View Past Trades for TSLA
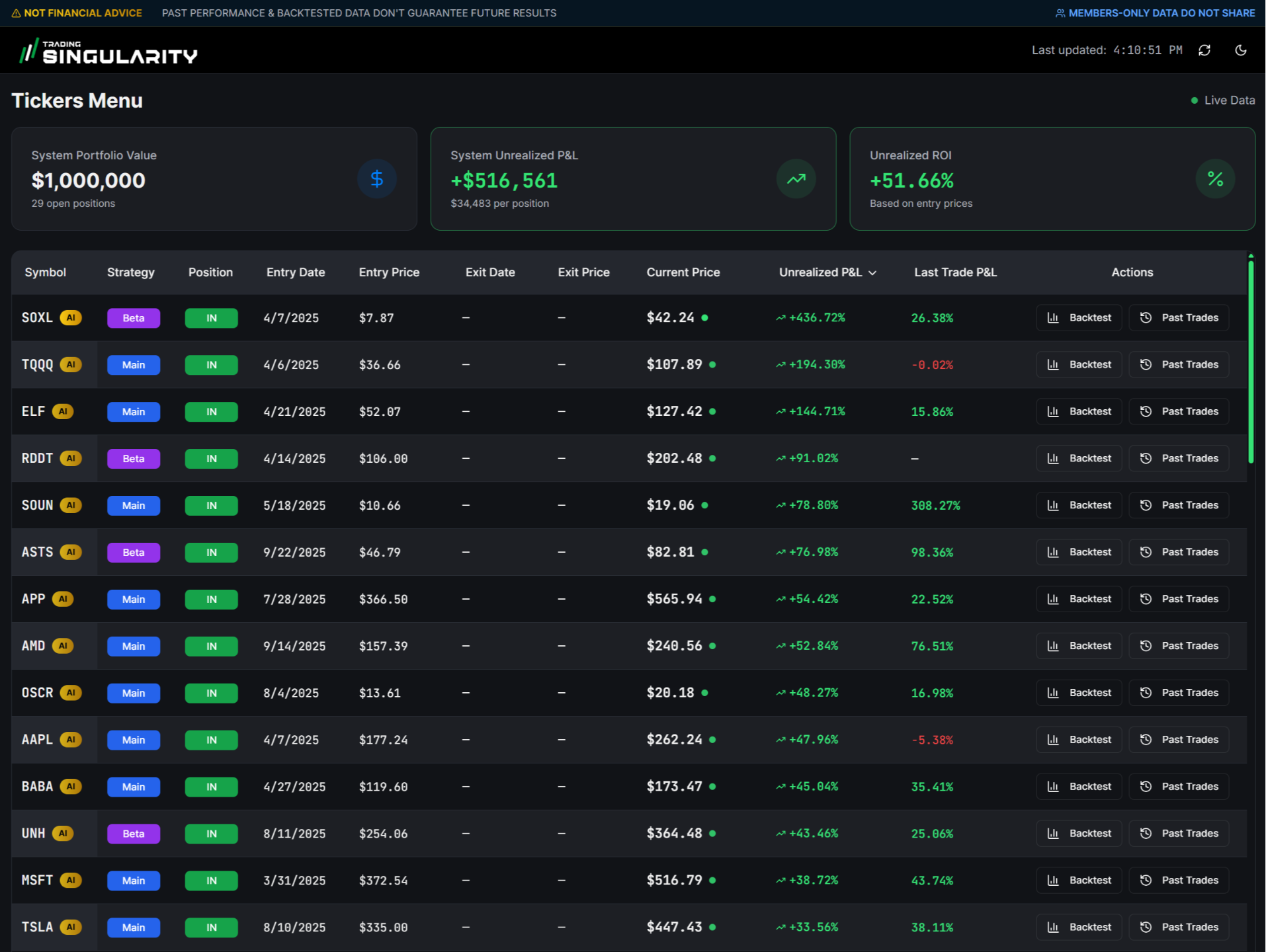 click(x=1179, y=928)
